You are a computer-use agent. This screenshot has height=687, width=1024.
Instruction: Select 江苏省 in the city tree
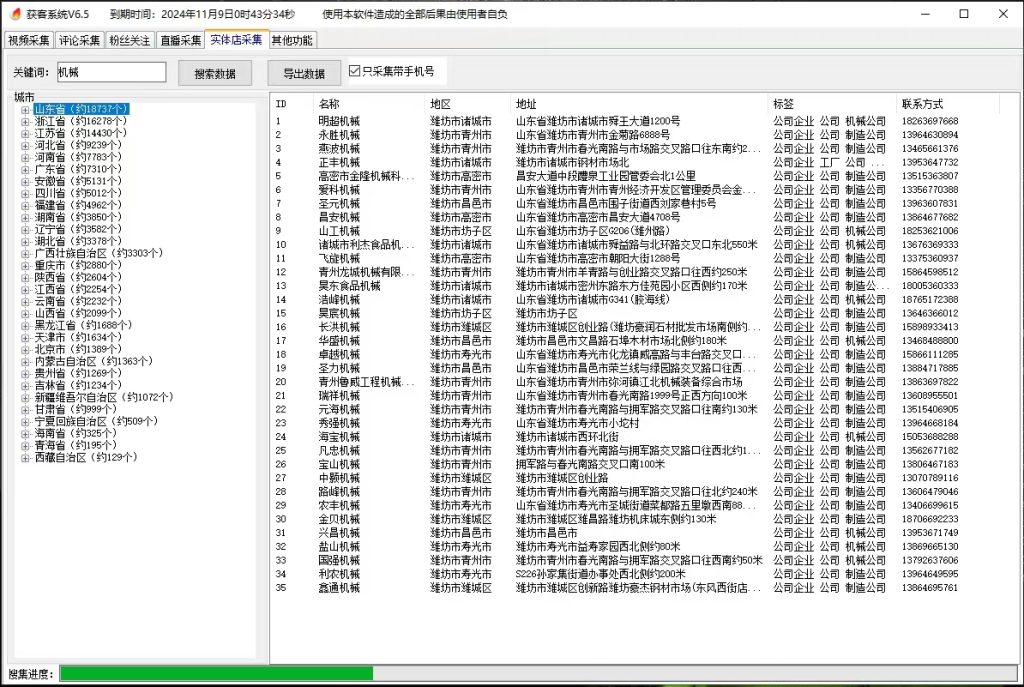pyautogui.click(x=80, y=133)
